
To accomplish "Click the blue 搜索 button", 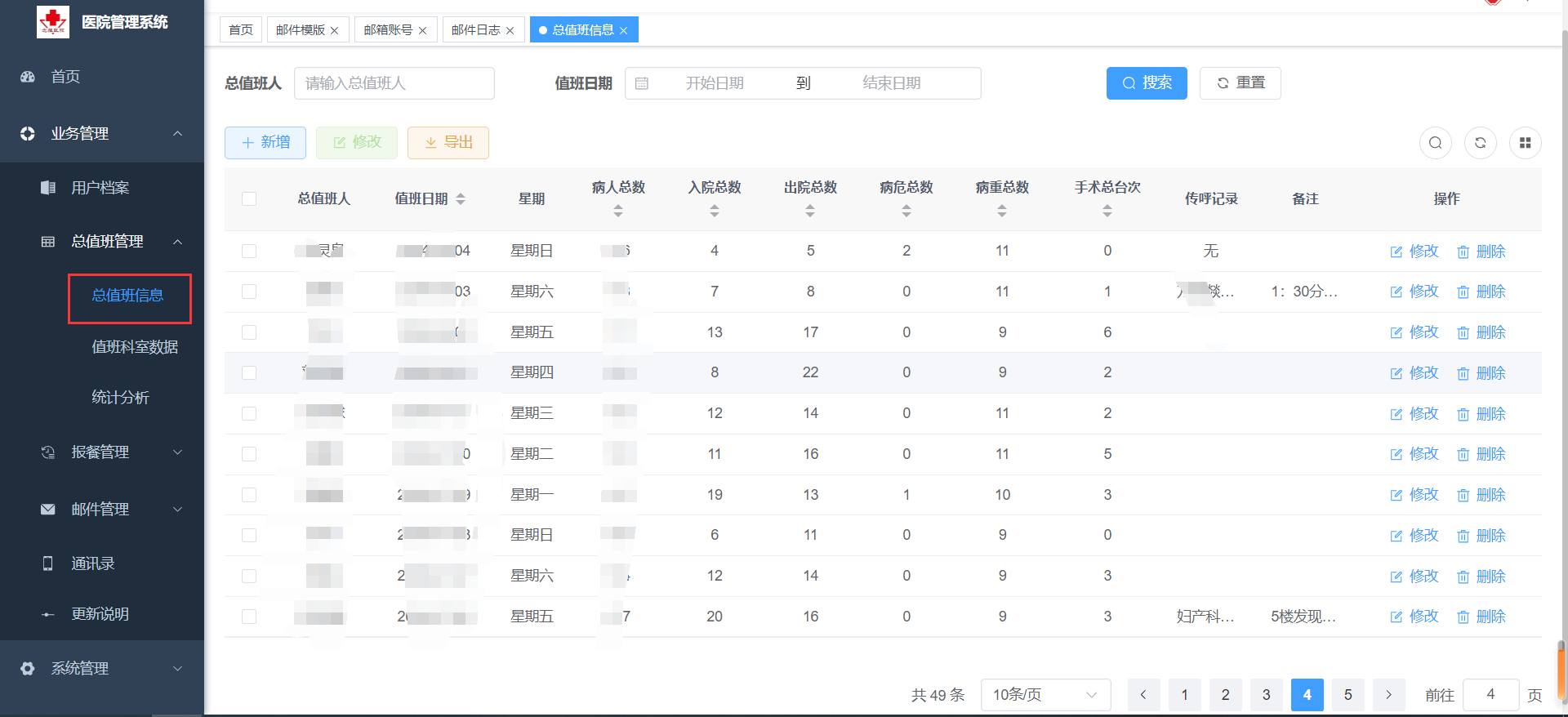I will click(x=1146, y=83).
